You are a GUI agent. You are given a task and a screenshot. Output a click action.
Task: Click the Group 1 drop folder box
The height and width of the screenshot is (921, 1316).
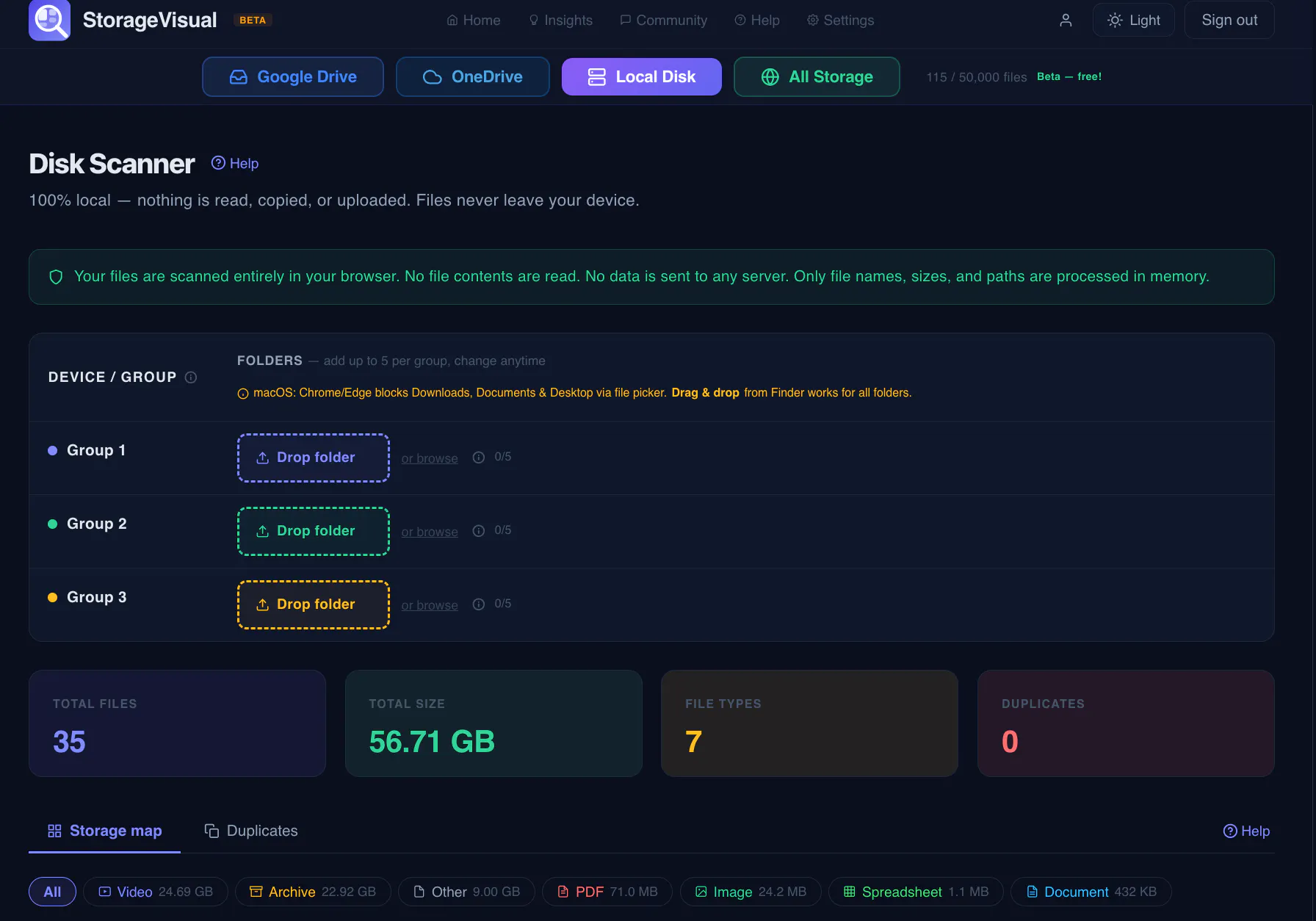pos(314,458)
